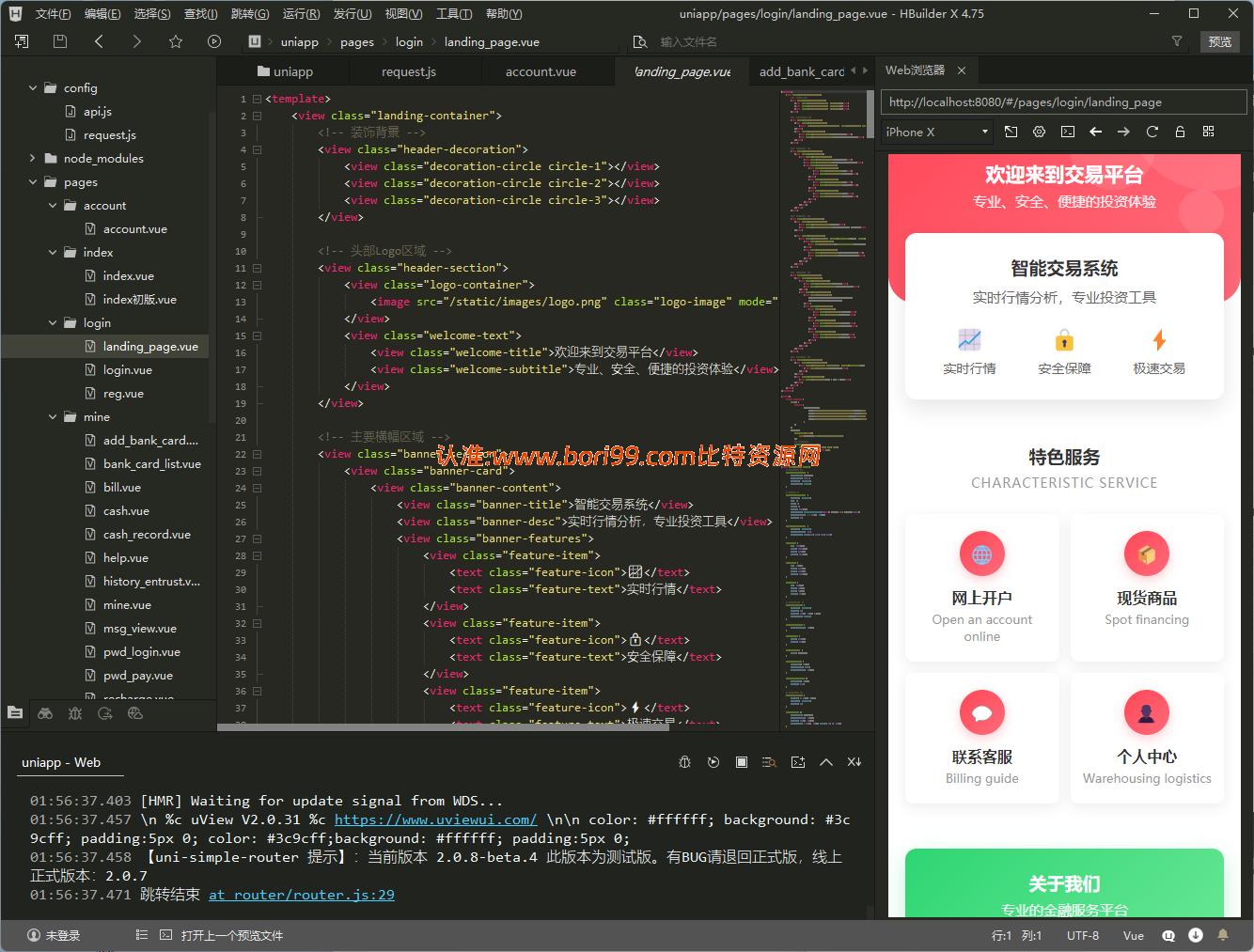Expand the node_modules folder

point(33,158)
